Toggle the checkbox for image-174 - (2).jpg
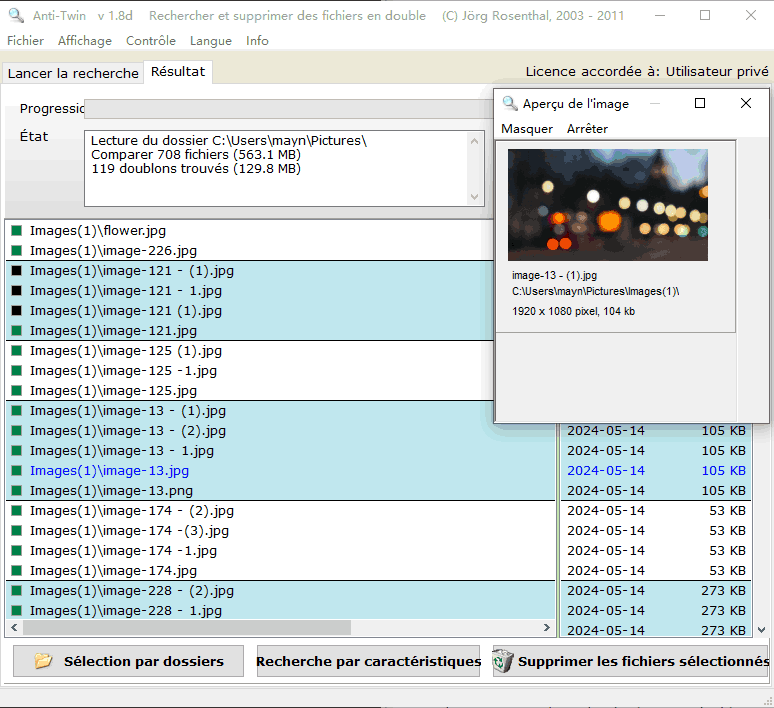The height and width of the screenshot is (708, 774). point(17,511)
